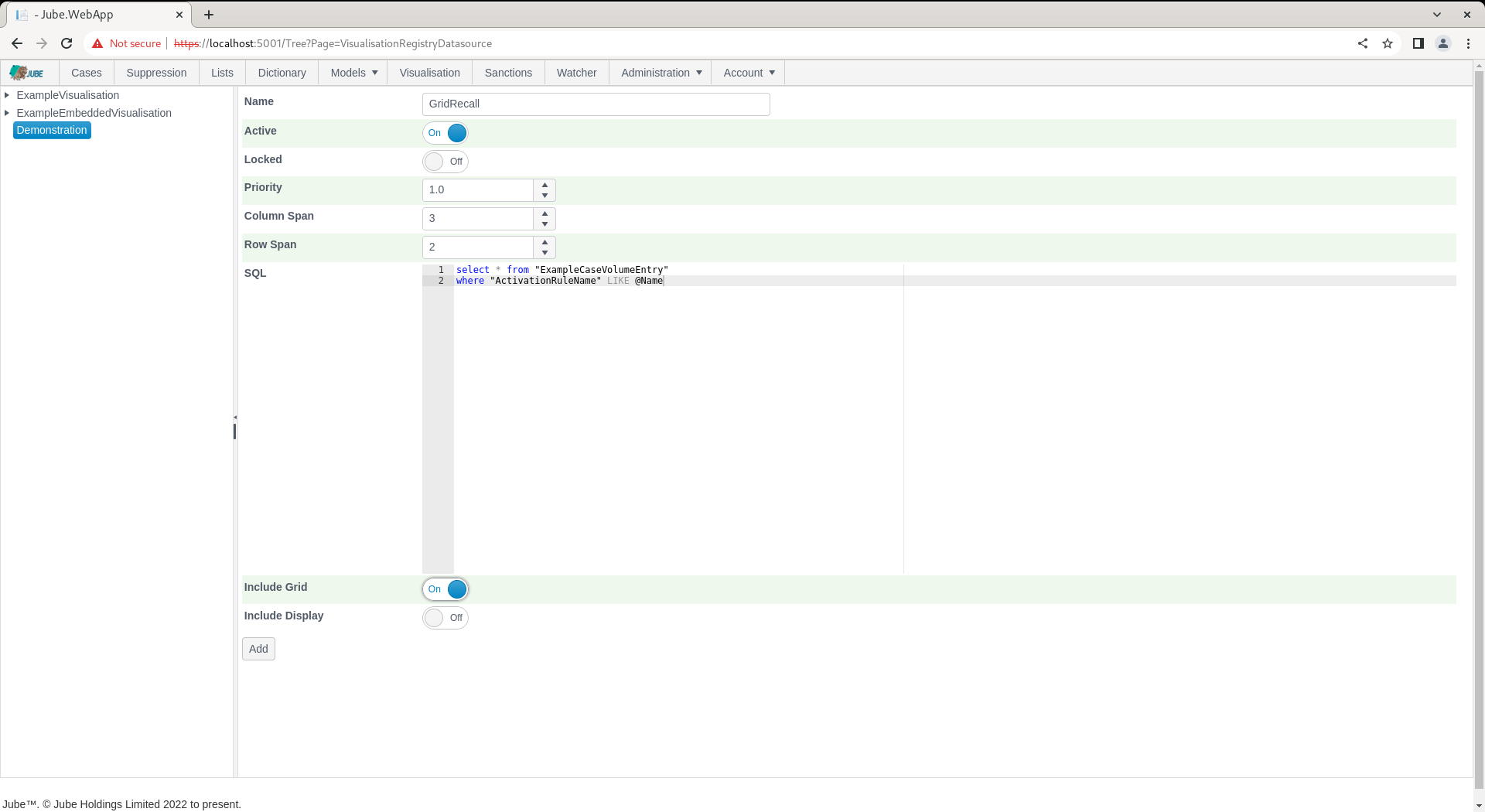Open the browser profile menu
The image size is (1485, 812).
tap(1443, 43)
